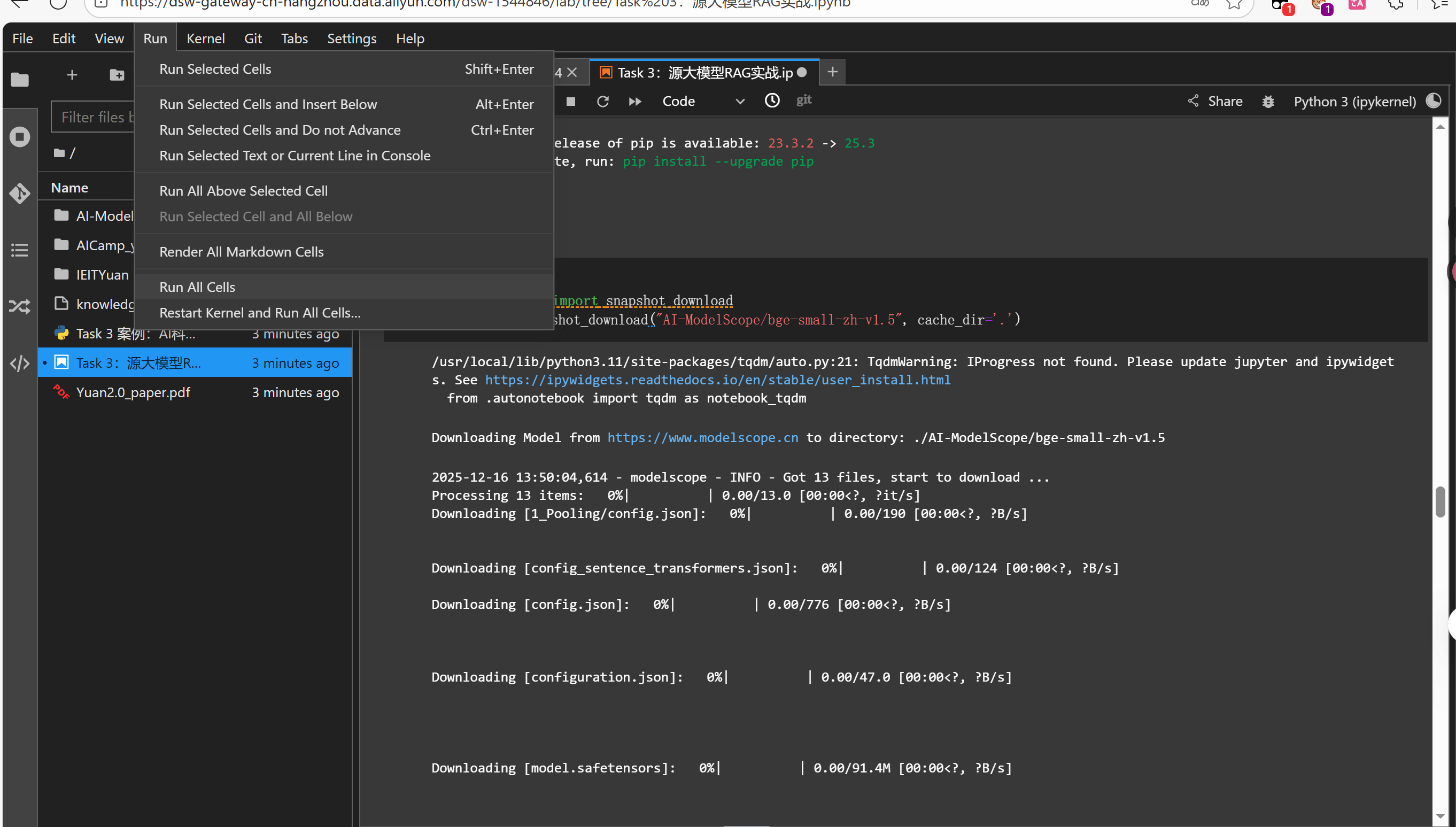The image size is (1456, 827).
Task: Select Run All Cells menu entry
Action: click(x=197, y=287)
